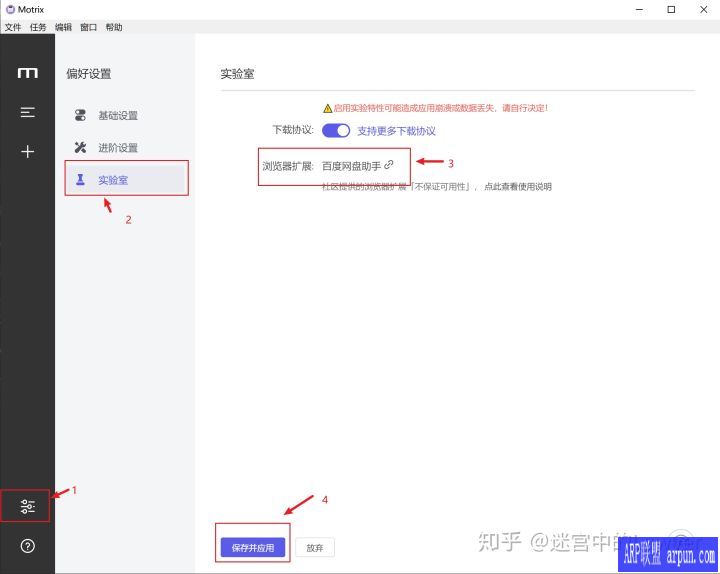Screen dimensions: 720x574
Task: Click the 基础设置 toggle icon
Action: 81,115
